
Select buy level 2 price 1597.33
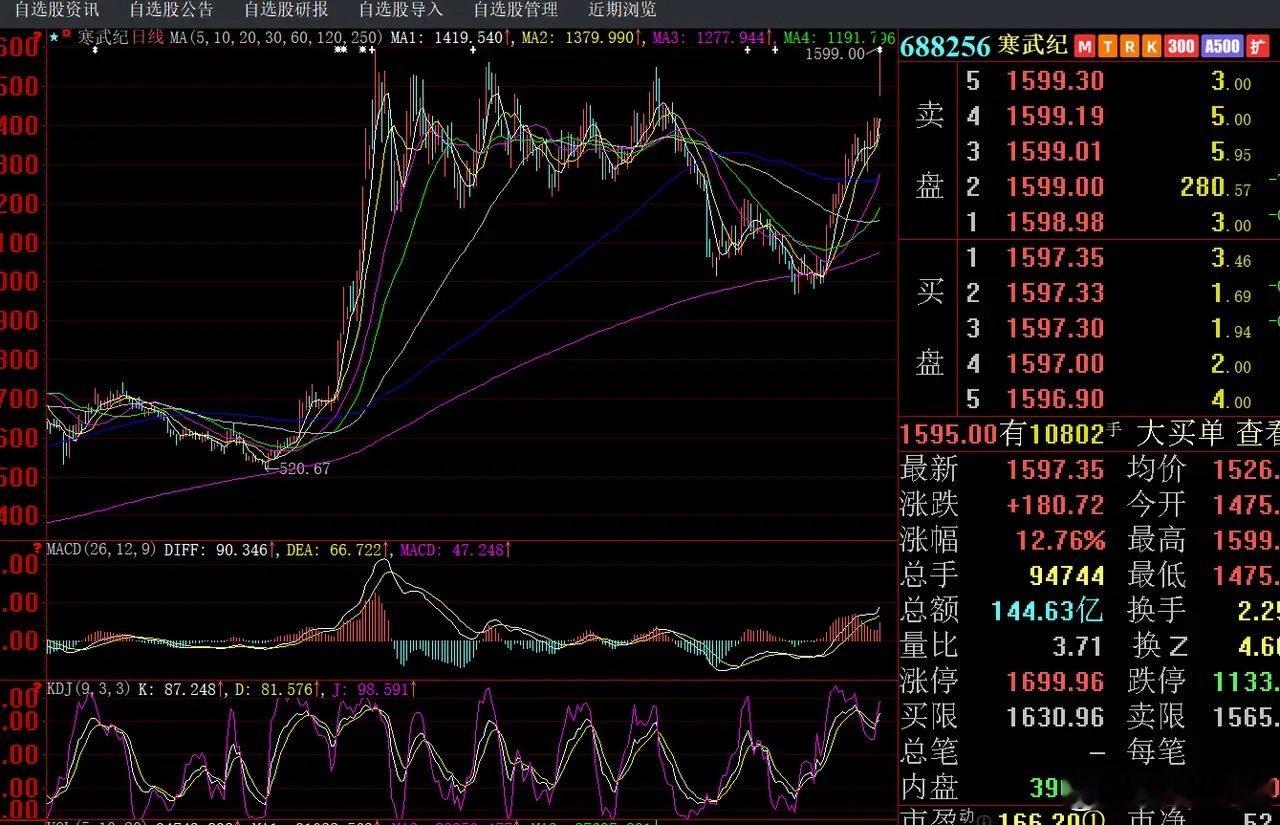coord(1055,293)
